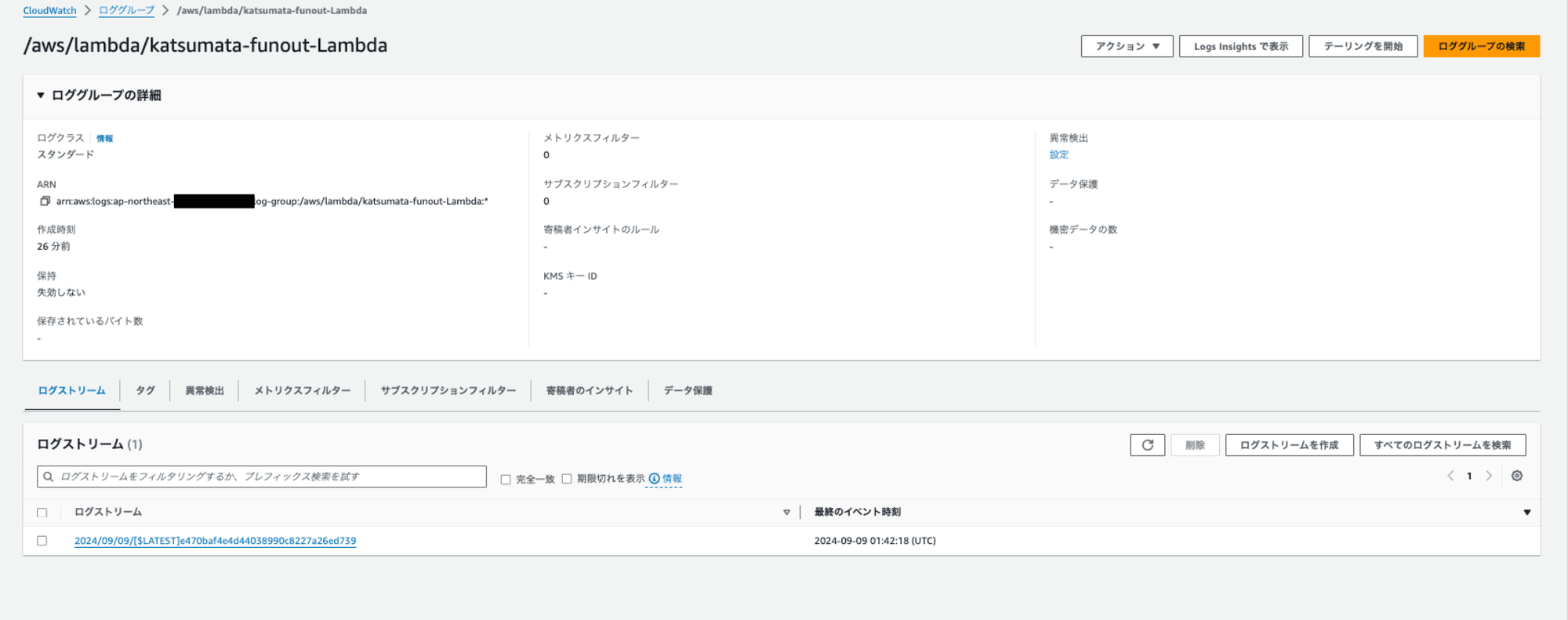Click the 失効しない retention value

[x=61, y=292]
